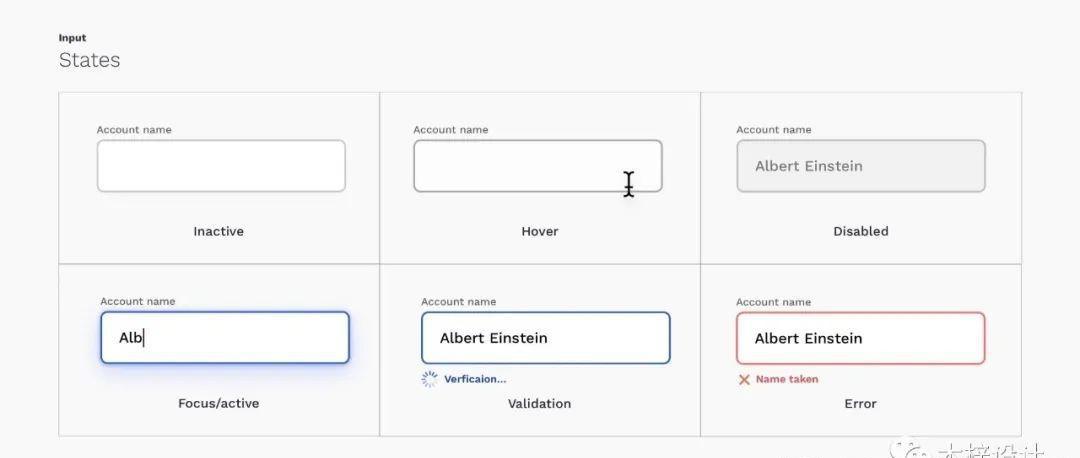Image resolution: width=1080 pixels, height=458 pixels.
Task: Click the red-bordered Error input field
Action: [861, 338]
